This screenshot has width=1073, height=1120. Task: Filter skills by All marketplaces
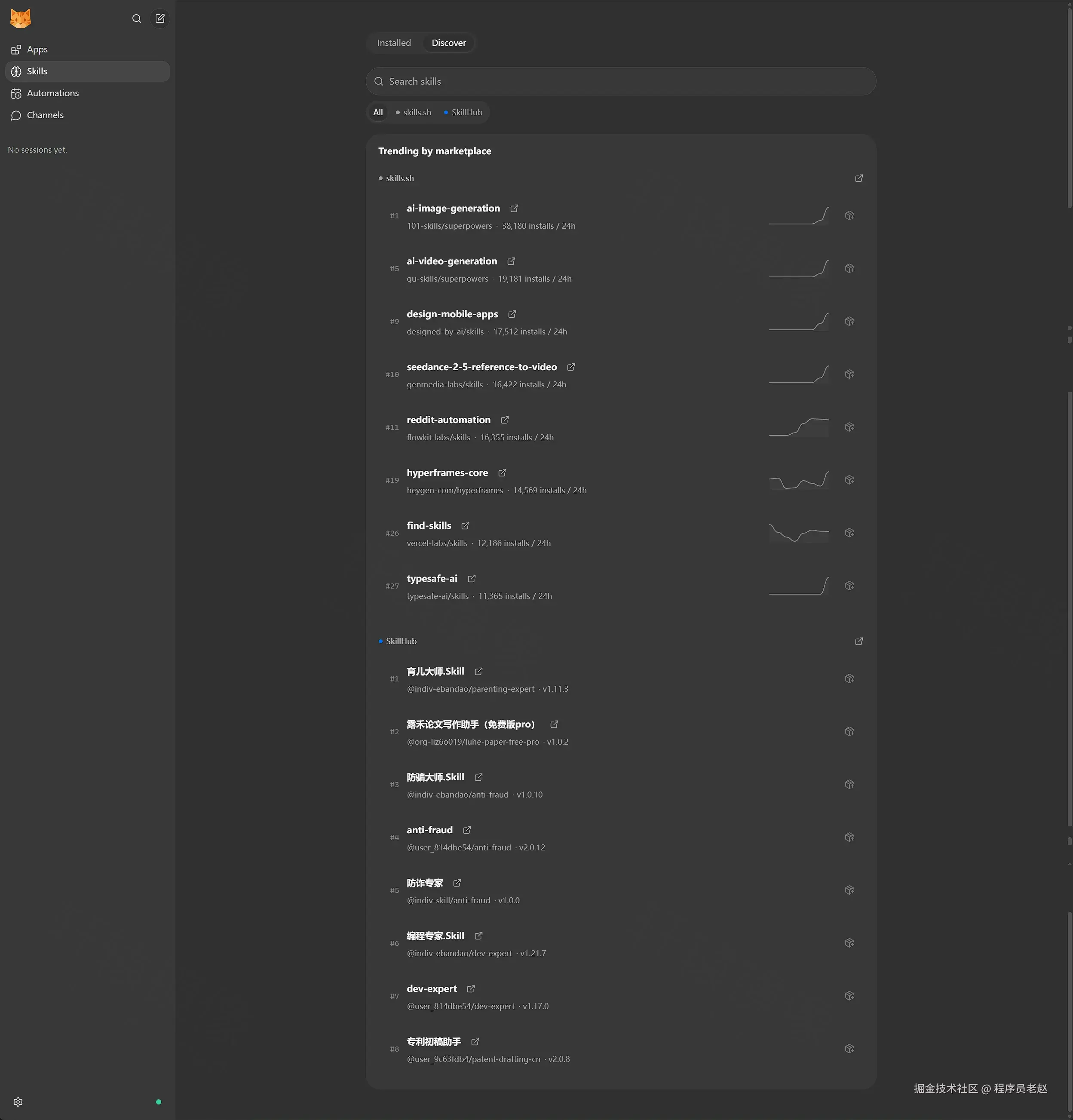(x=378, y=113)
